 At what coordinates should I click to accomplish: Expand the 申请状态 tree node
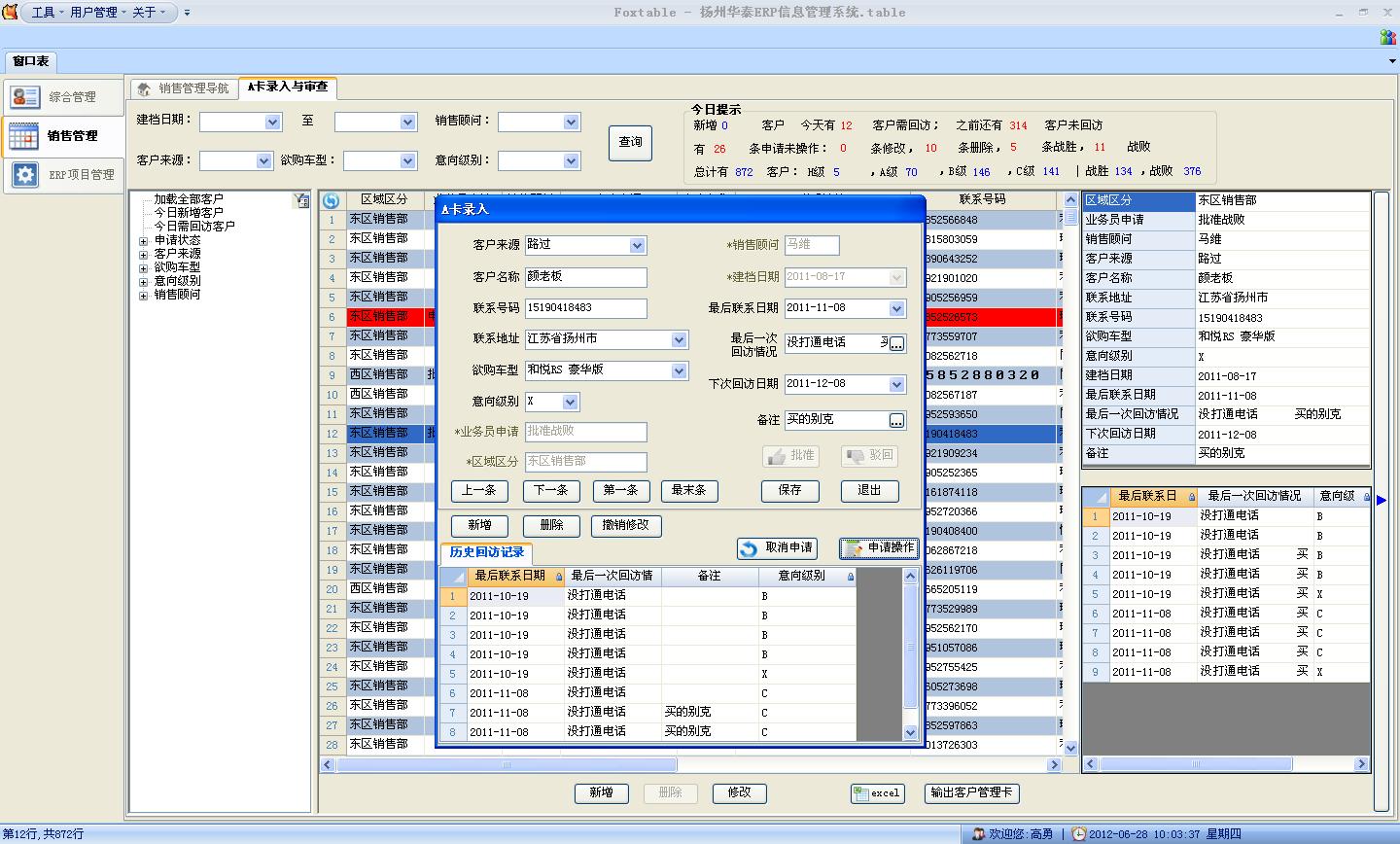click(144, 240)
